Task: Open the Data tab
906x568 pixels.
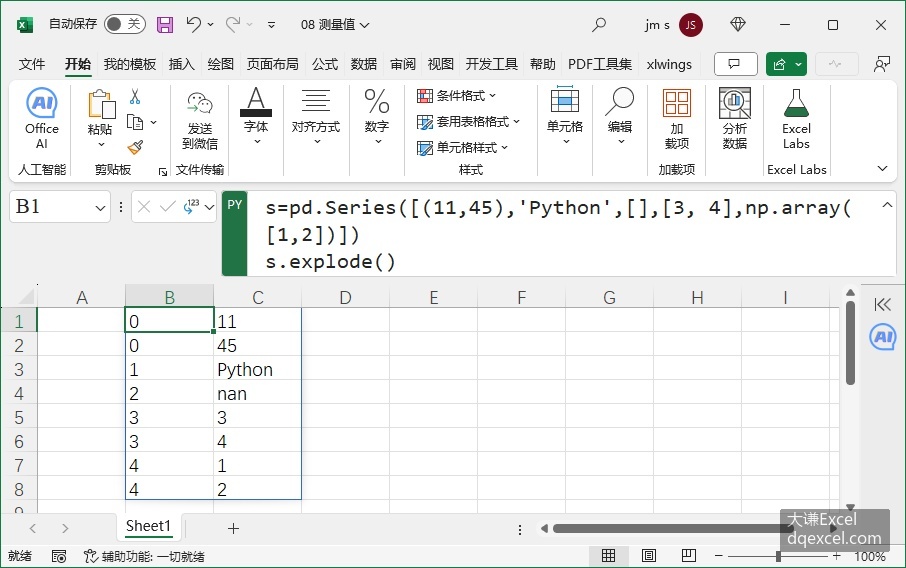Action: pyautogui.click(x=363, y=64)
